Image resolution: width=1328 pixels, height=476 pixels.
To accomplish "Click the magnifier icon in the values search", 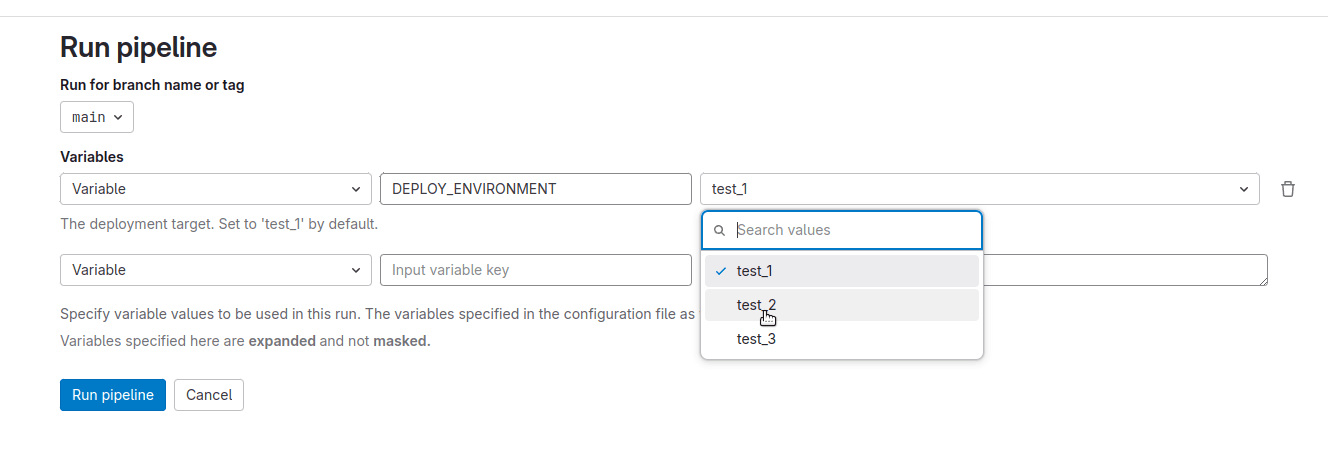I will click(x=719, y=230).
